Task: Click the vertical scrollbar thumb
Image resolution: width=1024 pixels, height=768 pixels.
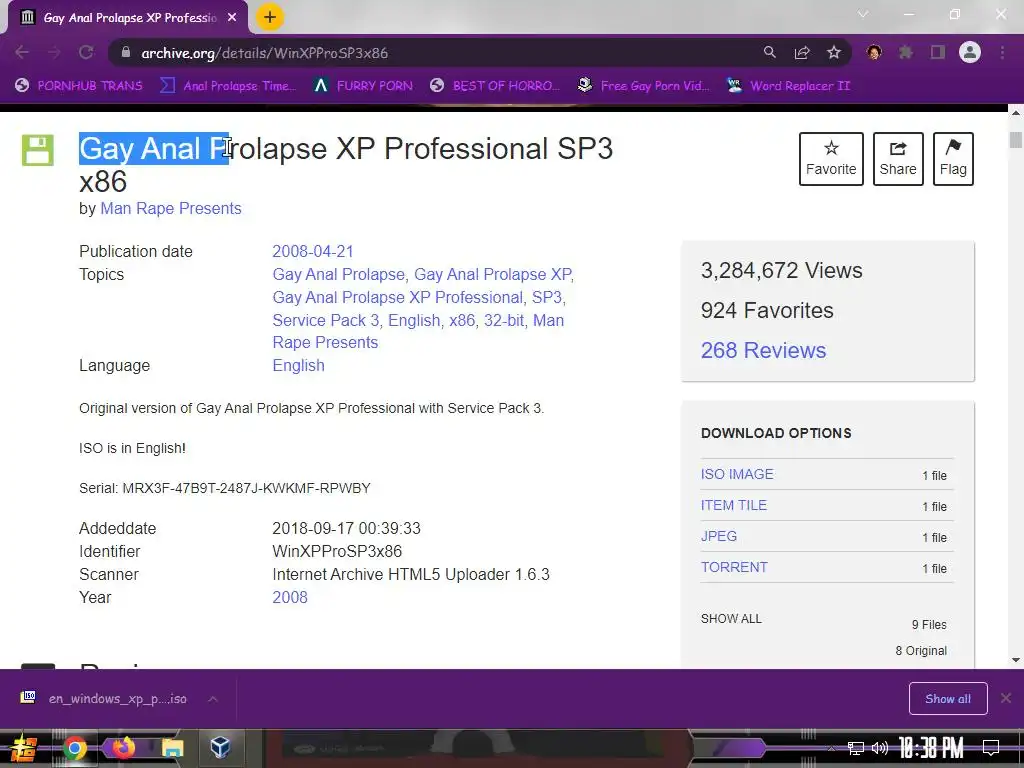Action: [1016, 140]
